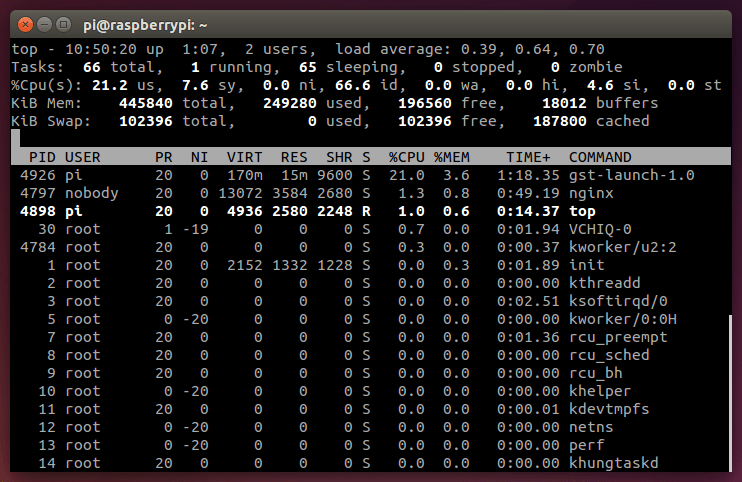
Task: Click the COMMAND column header
Action: pyautogui.click(x=600, y=157)
